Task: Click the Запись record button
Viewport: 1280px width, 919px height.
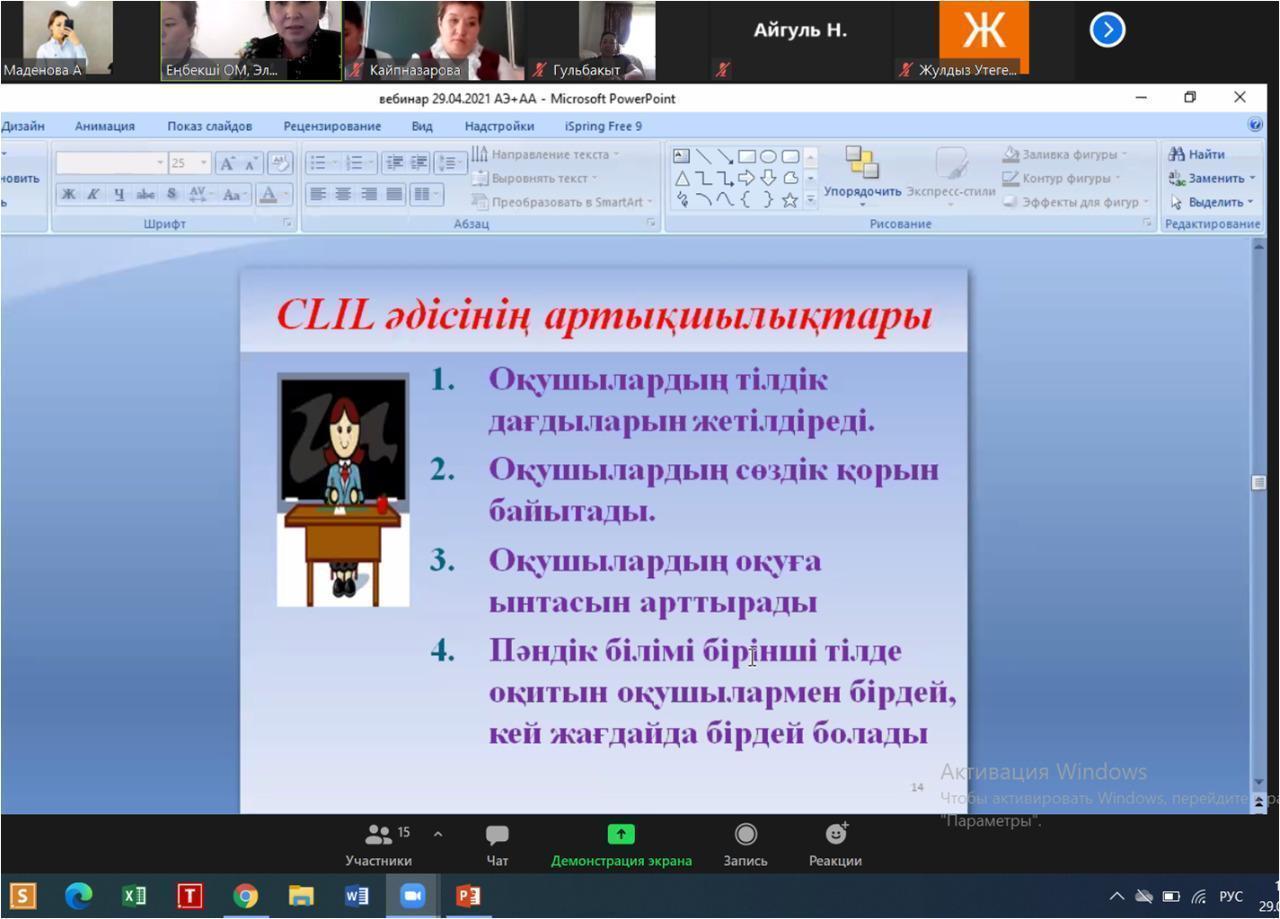Action: point(745,844)
